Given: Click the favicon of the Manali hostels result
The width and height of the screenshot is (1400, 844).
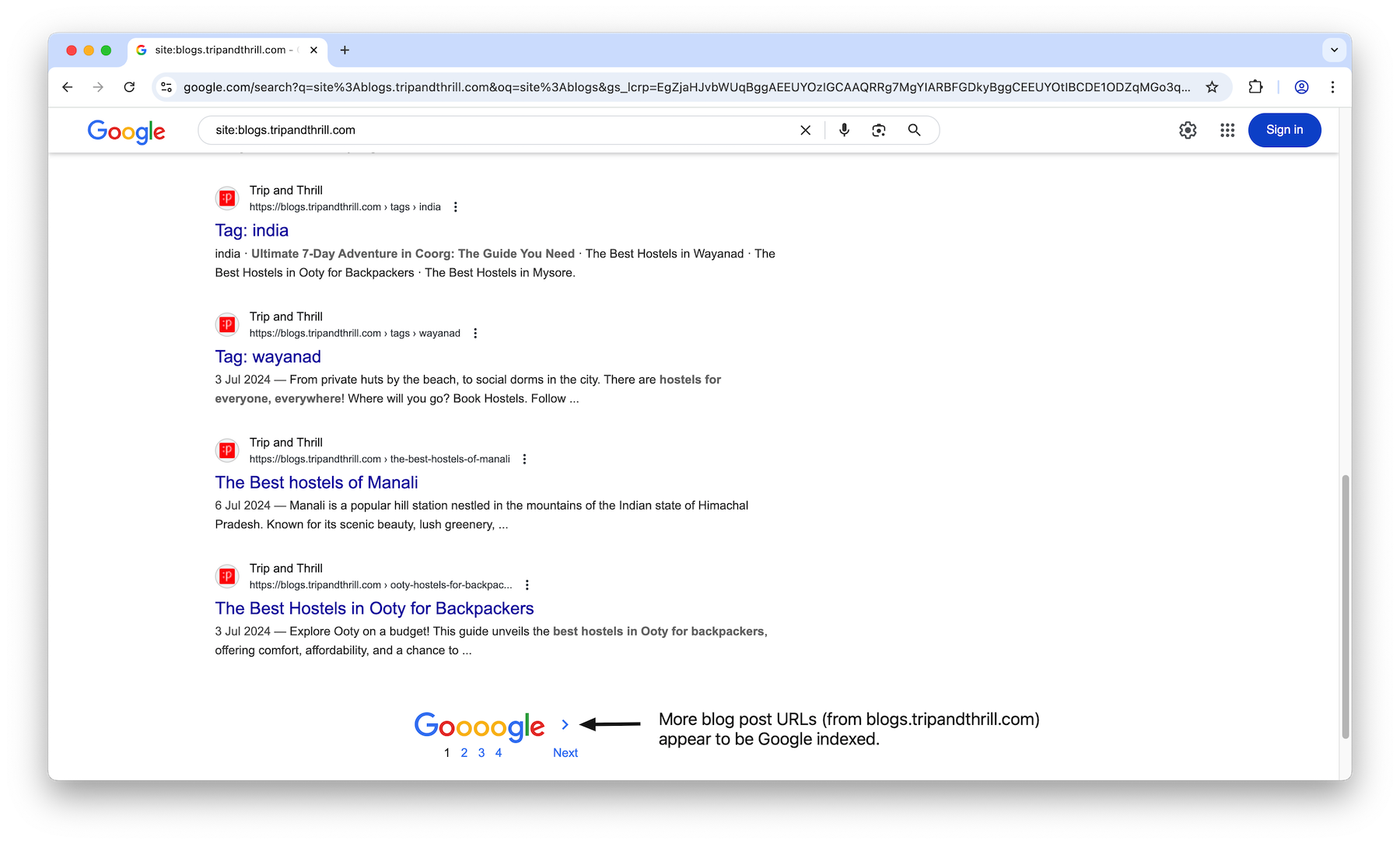Looking at the screenshot, I should click(227, 450).
